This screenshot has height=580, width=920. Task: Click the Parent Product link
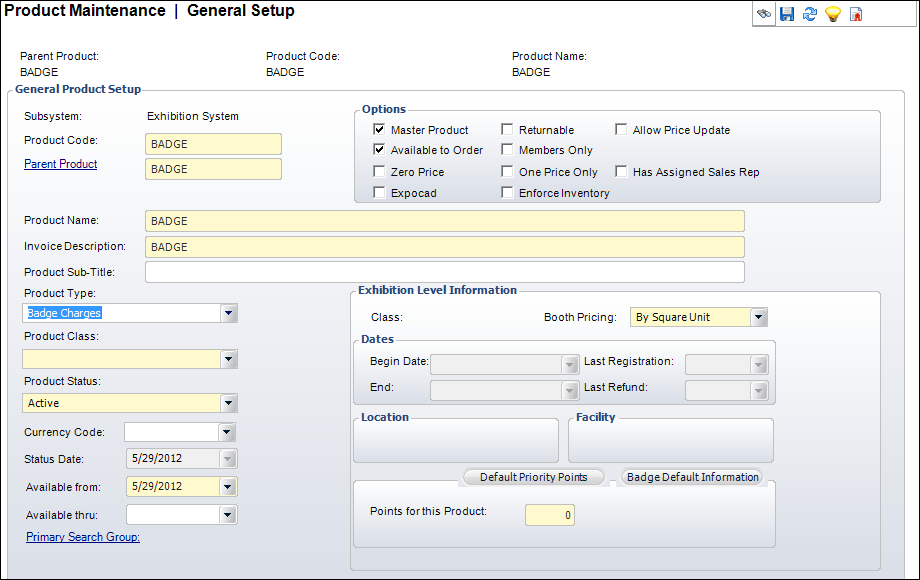[60, 163]
